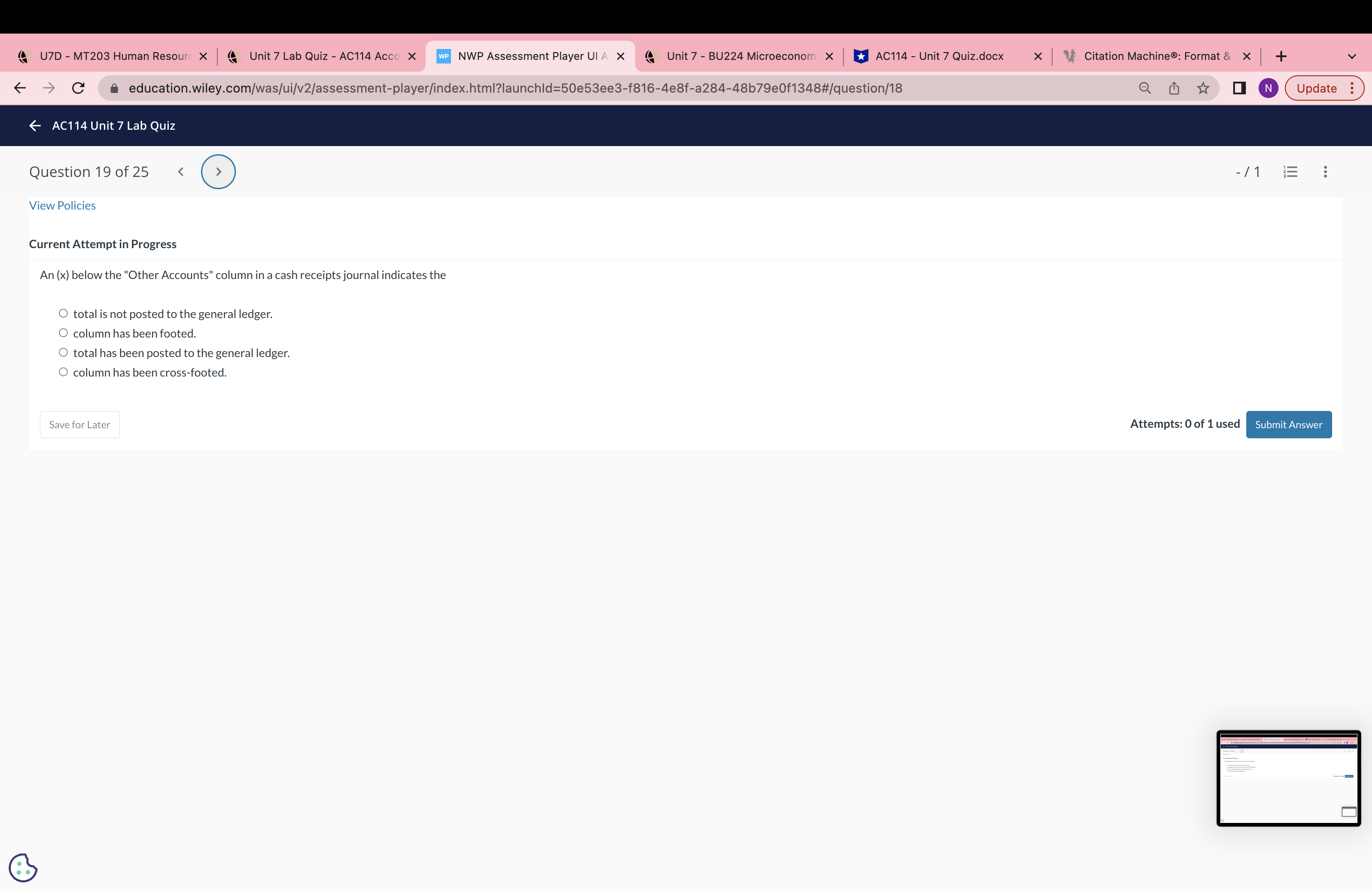Screen dimensions: 1372x891
Task: Go to the next question with the right chevron
Action: [219, 172]
